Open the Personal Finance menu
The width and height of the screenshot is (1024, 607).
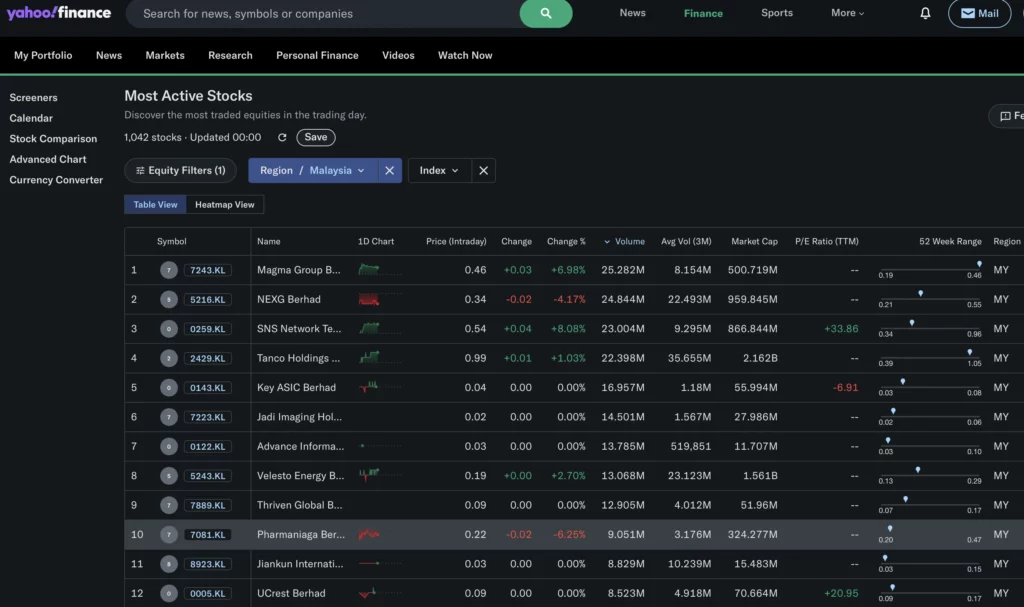(x=317, y=56)
